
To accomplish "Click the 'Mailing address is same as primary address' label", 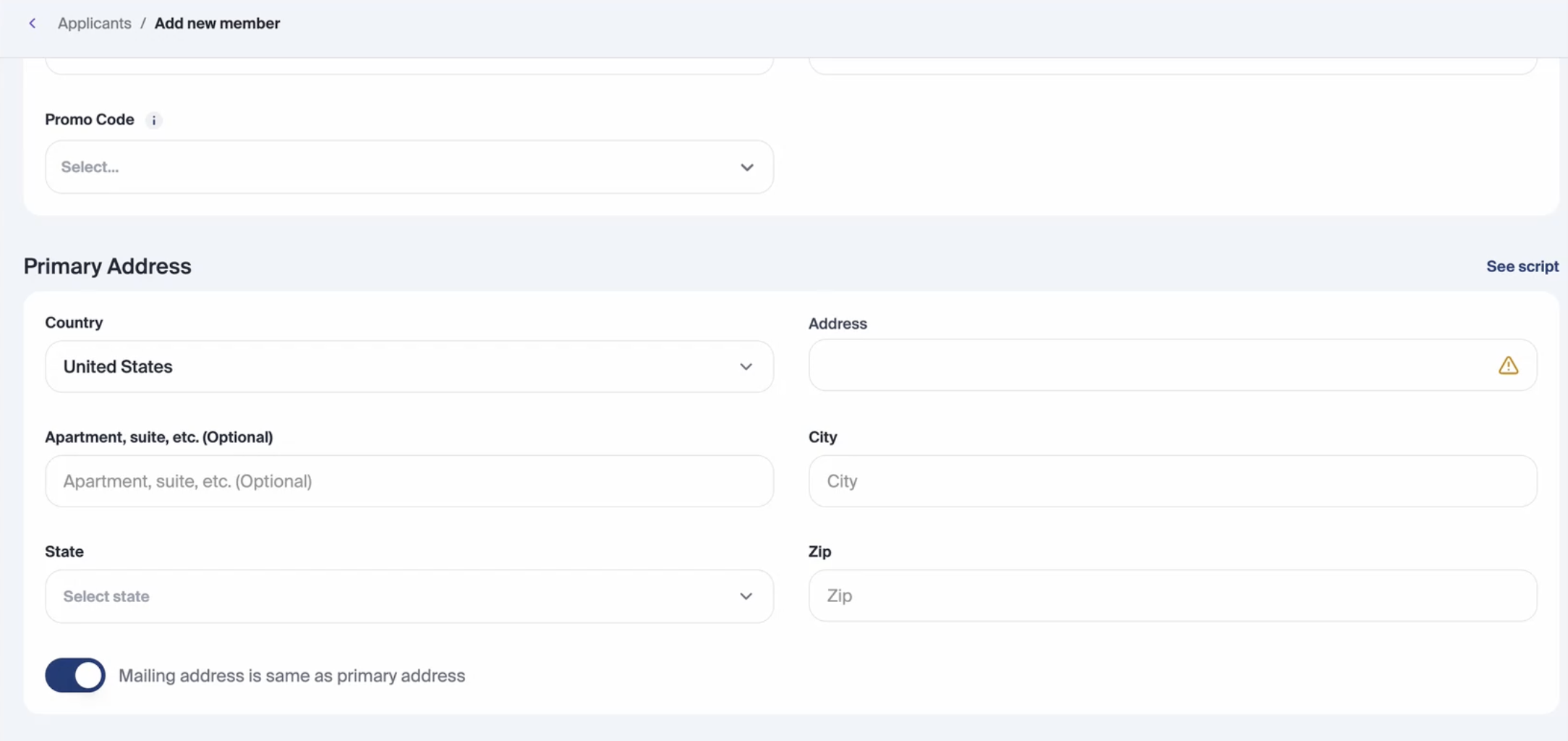I will pyautogui.click(x=291, y=675).
